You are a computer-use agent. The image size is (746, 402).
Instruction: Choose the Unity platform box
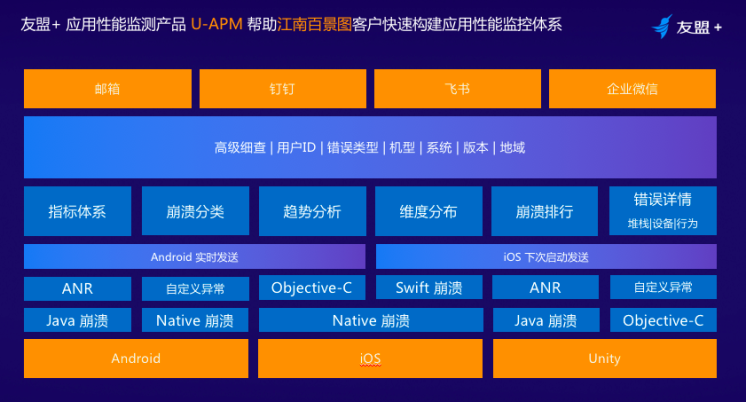coord(605,358)
